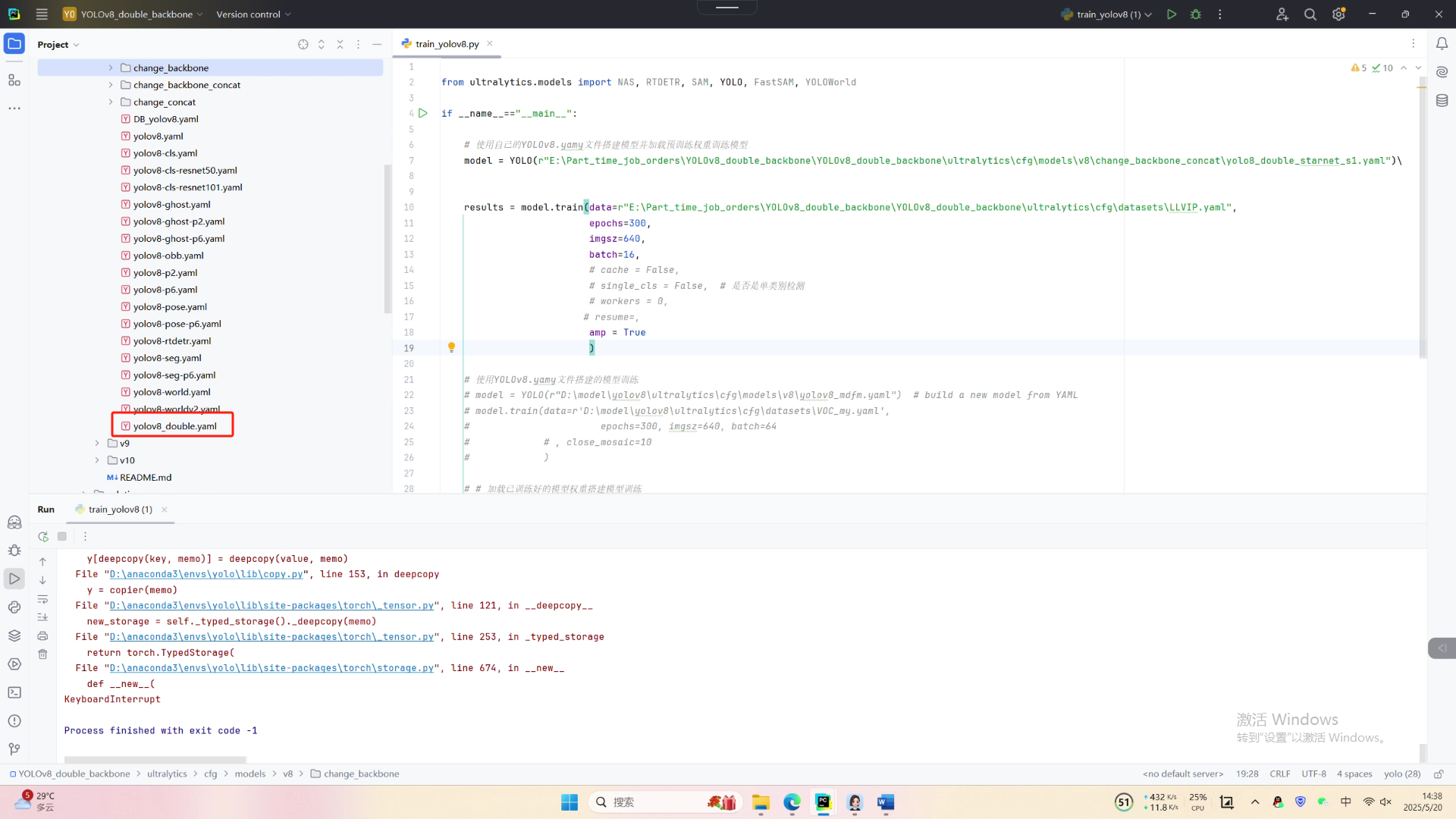Run train_yolov8 with the green play button
Screen dimensions: 1456x819
(x=1172, y=14)
